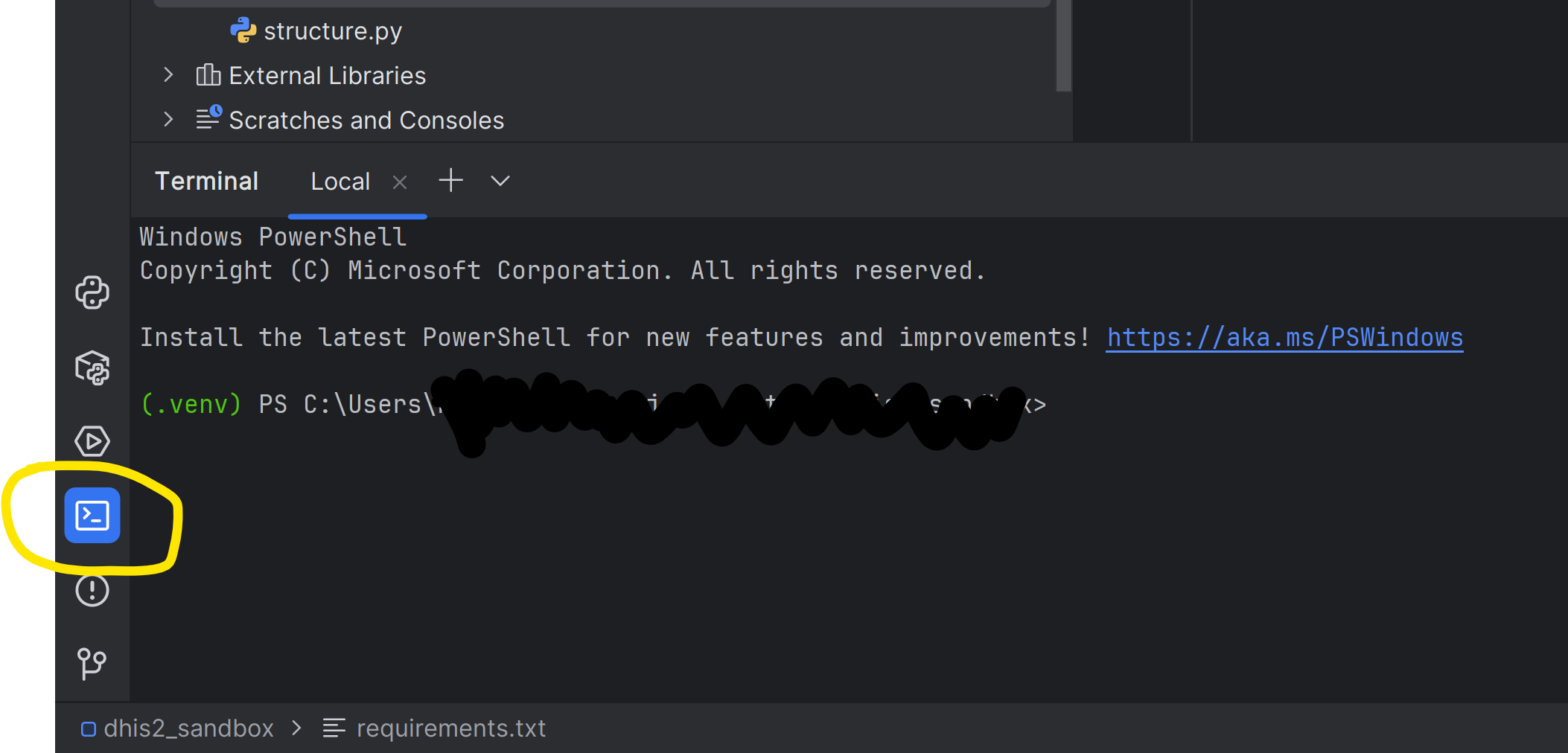Close the Local terminal tab
1568x753 pixels.
point(400,182)
